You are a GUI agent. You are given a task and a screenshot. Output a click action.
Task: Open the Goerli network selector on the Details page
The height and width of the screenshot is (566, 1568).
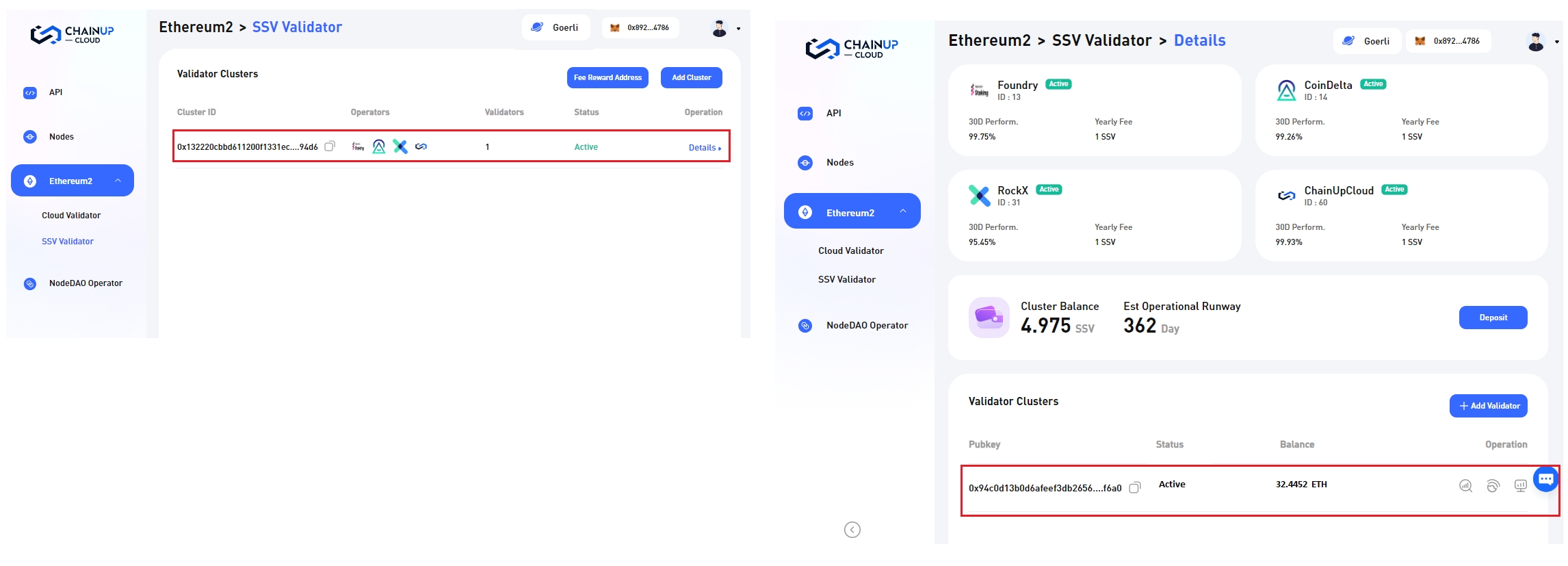[x=1366, y=41]
